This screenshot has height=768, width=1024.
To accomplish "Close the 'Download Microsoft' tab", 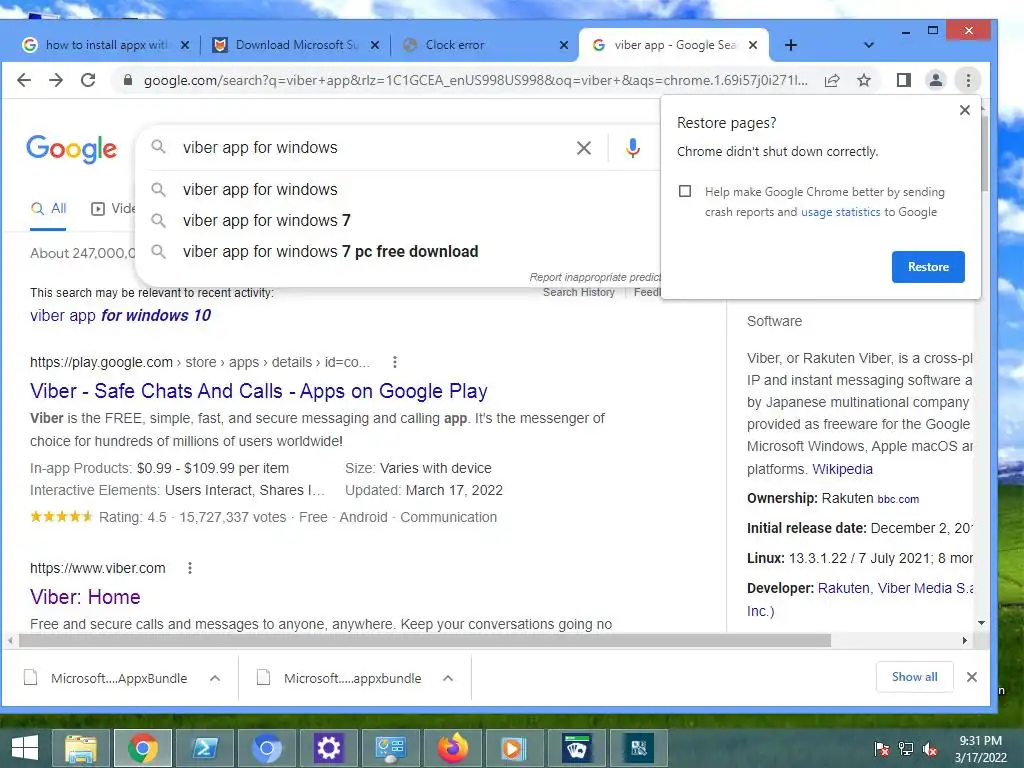I will 375,45.
